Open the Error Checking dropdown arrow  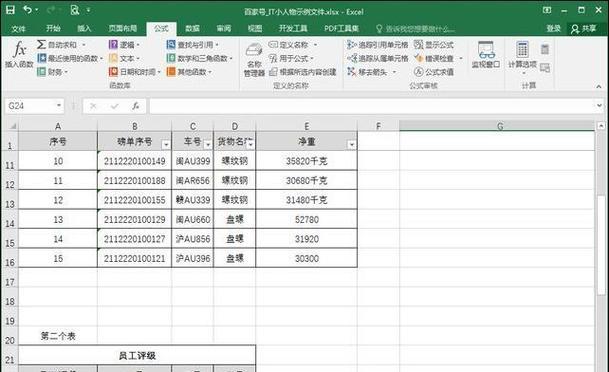coord(461,59)
